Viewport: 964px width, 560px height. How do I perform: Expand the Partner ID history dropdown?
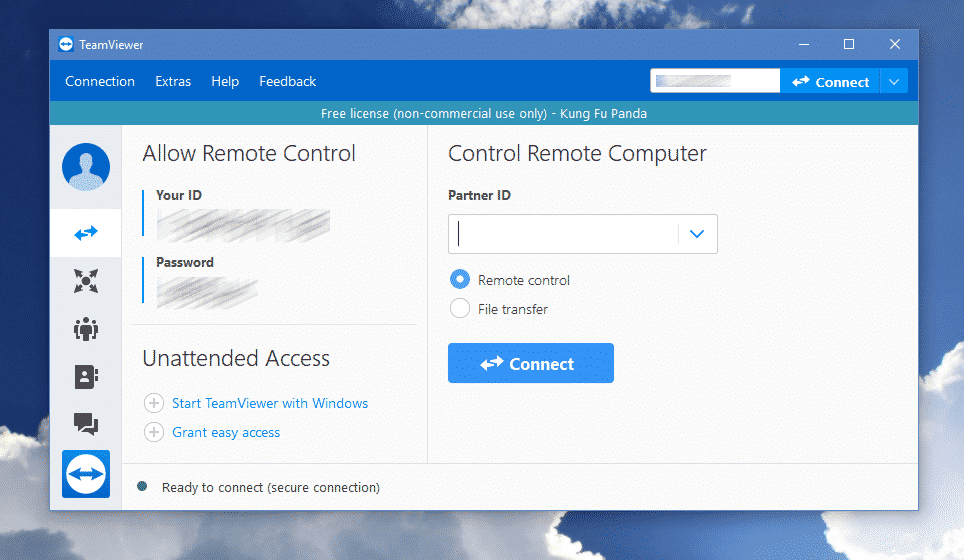coord(697,234)
